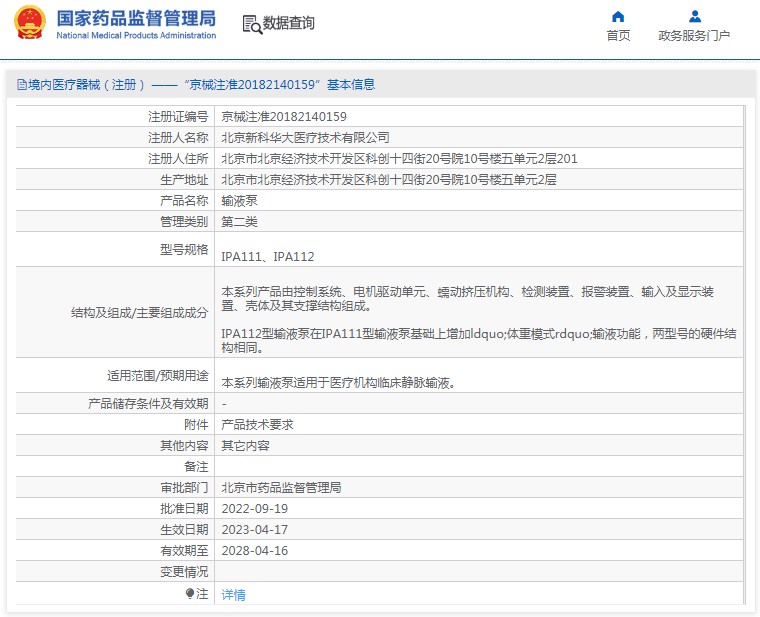Select production address value ending 五单元2层
This screenshot has height=617, width=760.
pos(389,180)
